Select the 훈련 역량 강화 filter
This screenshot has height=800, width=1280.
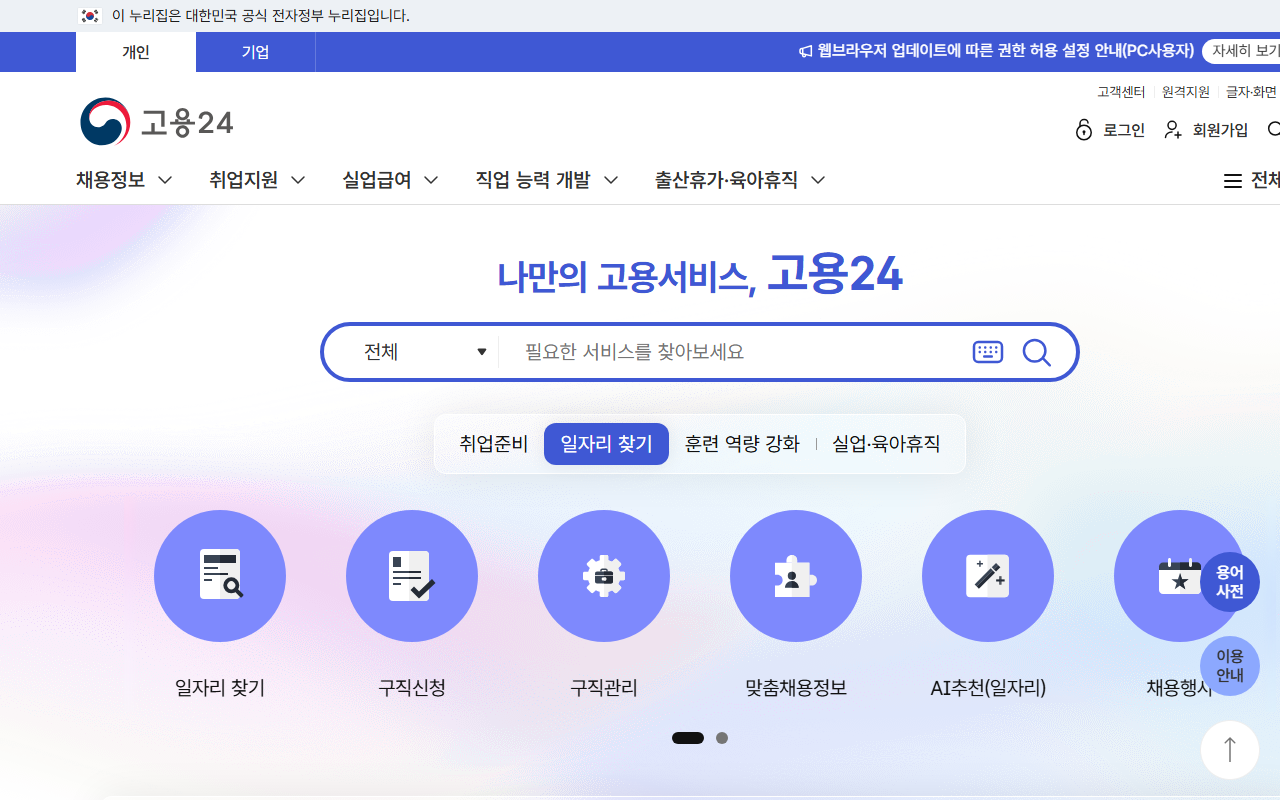point(742,443)
